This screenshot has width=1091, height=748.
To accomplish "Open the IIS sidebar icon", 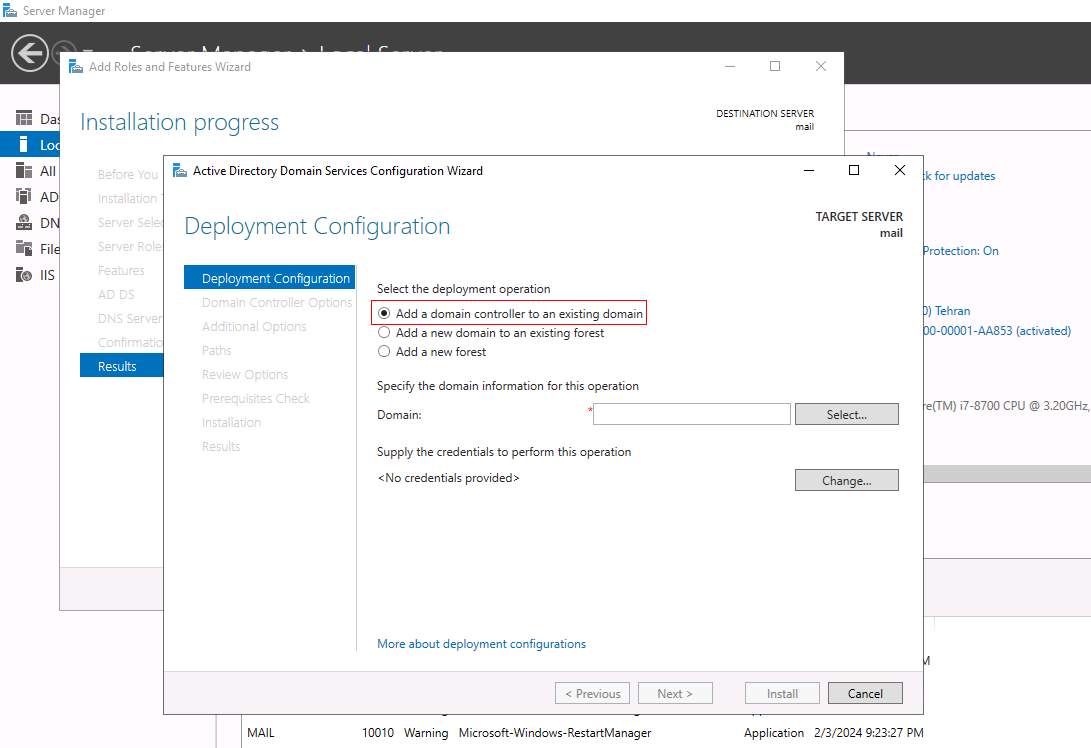I will (24, 275).
